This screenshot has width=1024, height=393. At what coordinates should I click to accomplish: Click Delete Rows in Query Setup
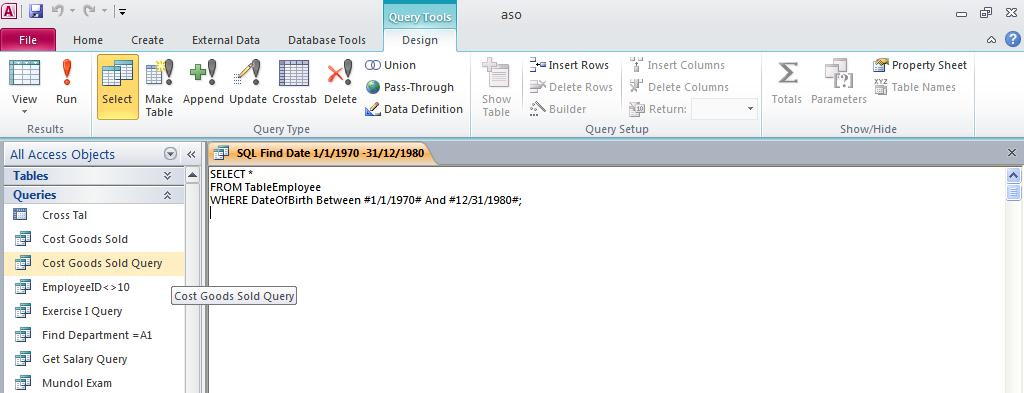571,87
